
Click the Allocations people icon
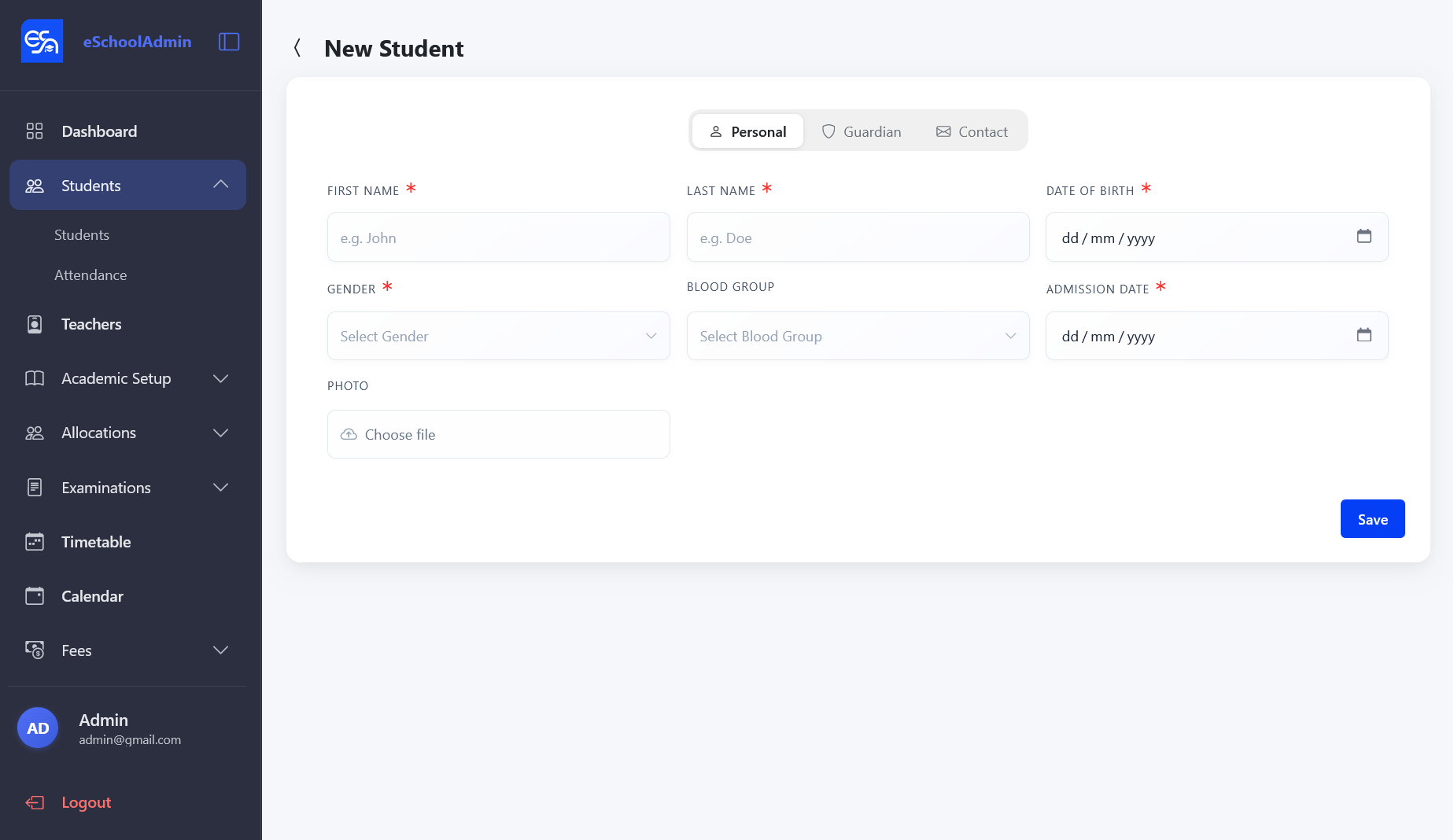[x=35, y=433]
